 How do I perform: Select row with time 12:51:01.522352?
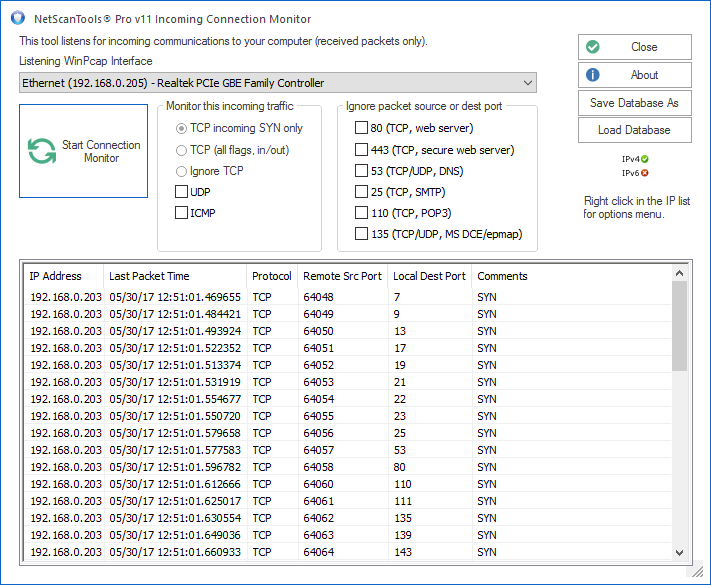[x=347, y=348]
